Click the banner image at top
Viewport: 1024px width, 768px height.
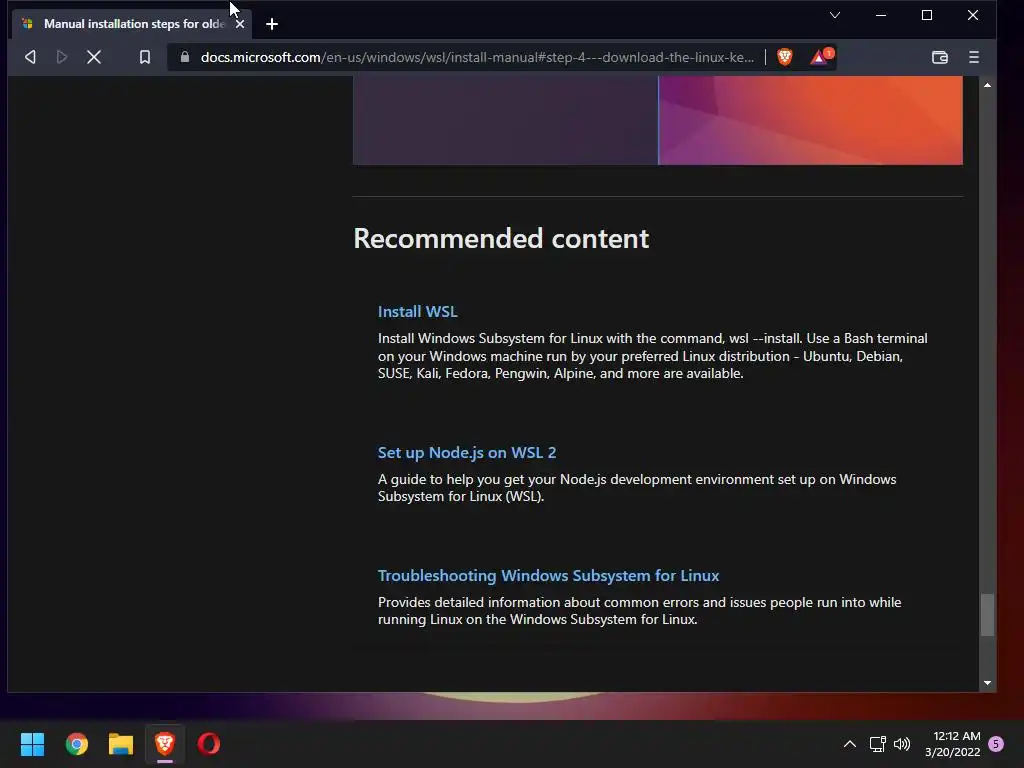658,120
